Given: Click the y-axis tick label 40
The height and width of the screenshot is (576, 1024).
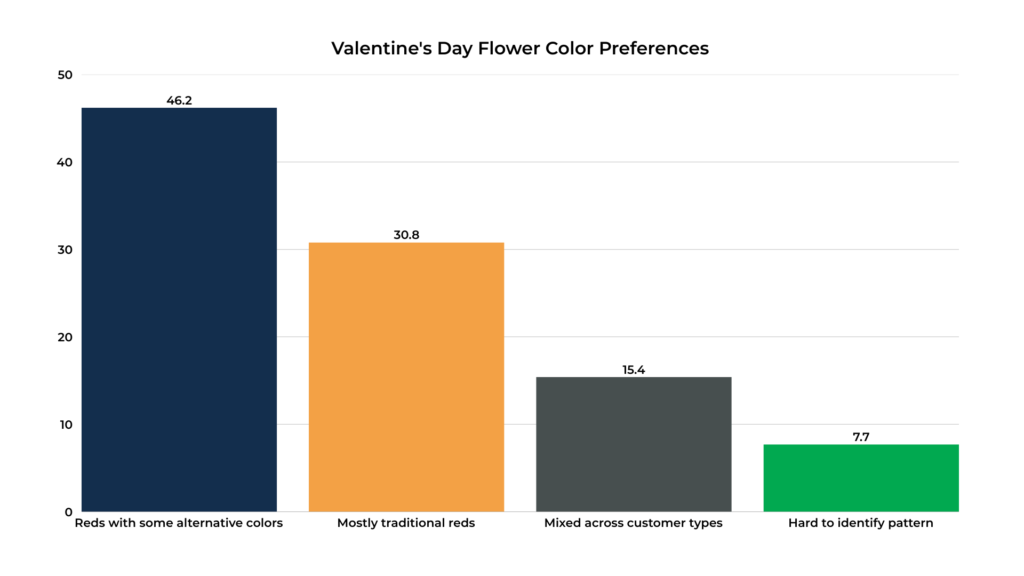Looking at the screenshot, I should (x=65, y=162).
